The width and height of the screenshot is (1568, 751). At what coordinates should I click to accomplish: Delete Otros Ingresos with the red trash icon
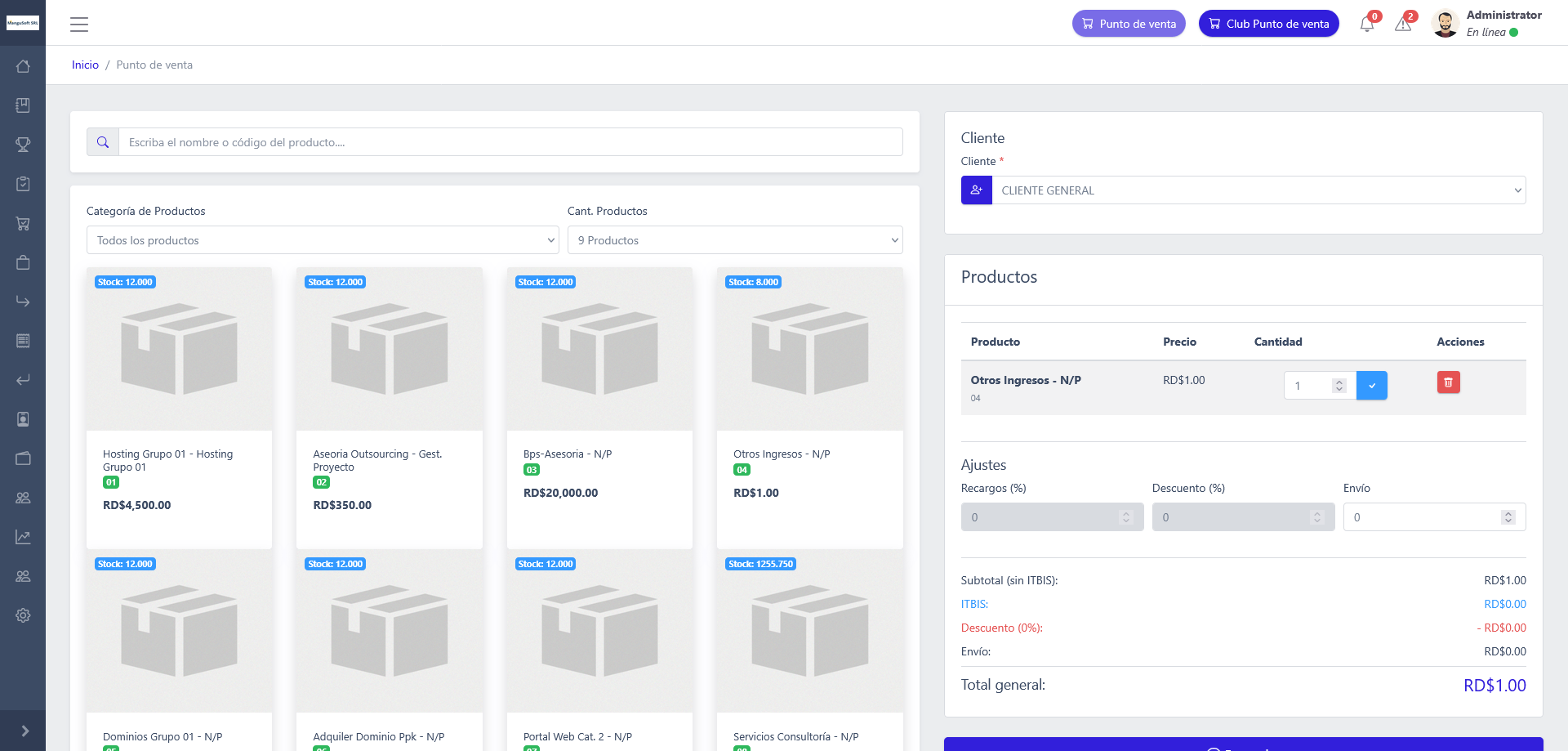[x=1448, y=382]
